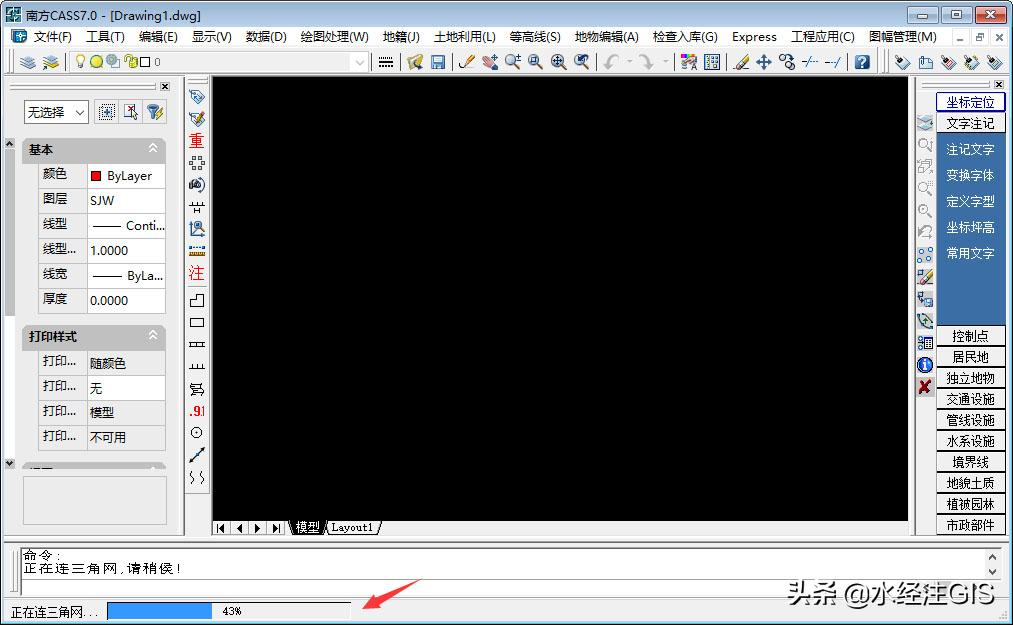Select the .91 elevation icon in left toolbar
The width and height of the screenshot is (1013, 625).
click(x=196, y=411)
